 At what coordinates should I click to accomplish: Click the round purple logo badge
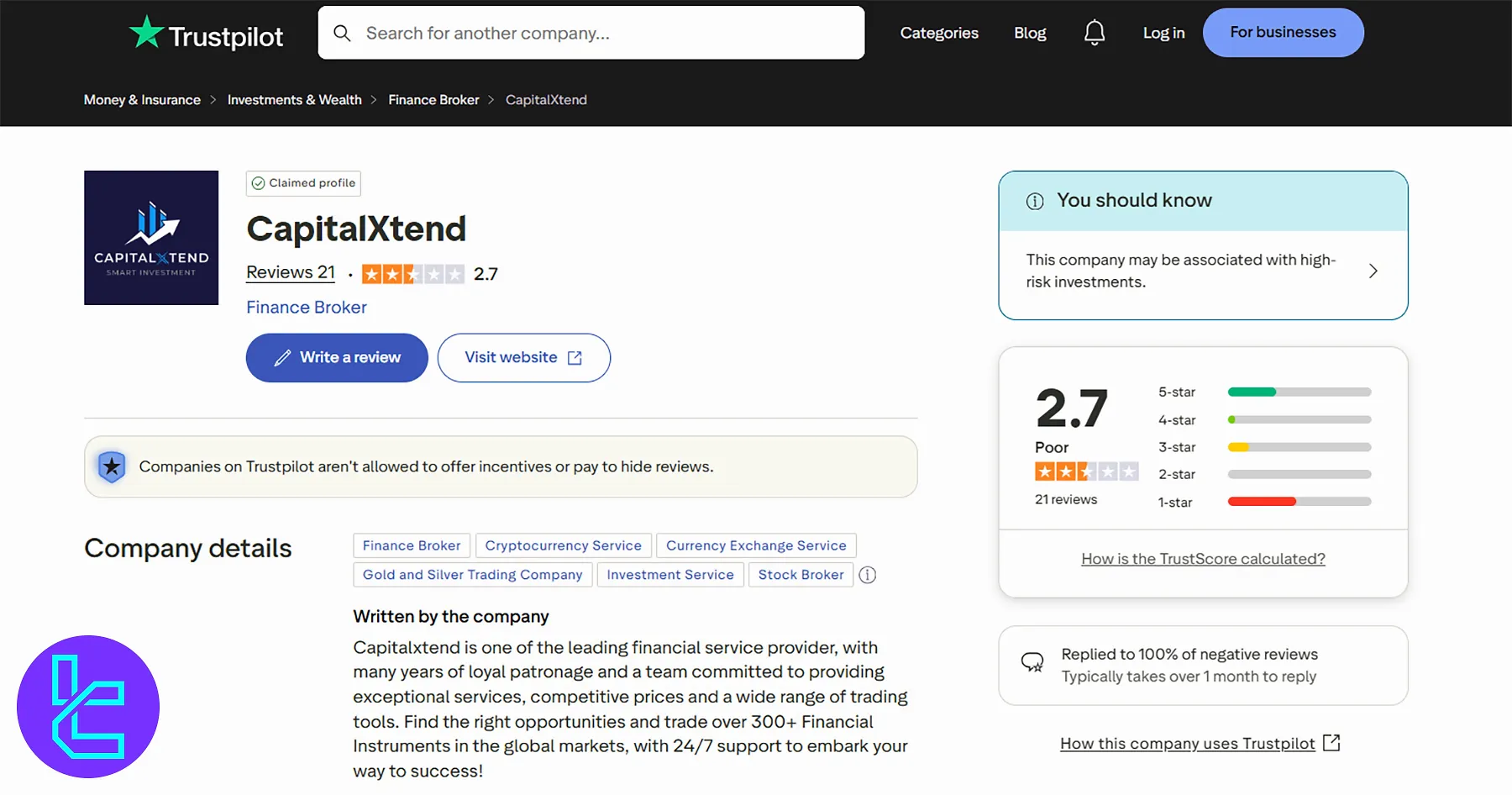(x=88, y=707)
